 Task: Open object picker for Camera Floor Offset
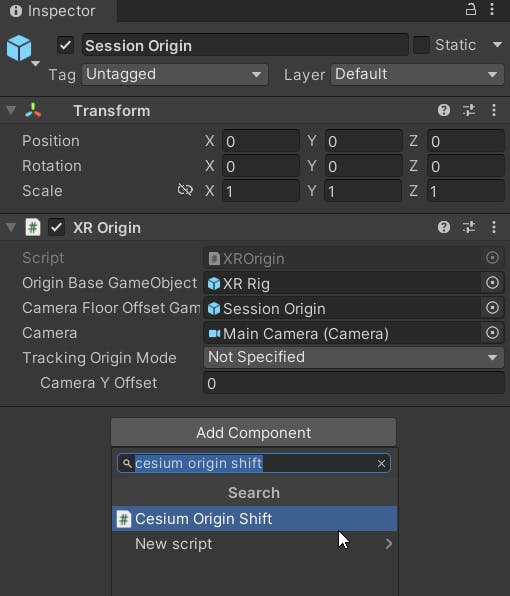(492, 308)
